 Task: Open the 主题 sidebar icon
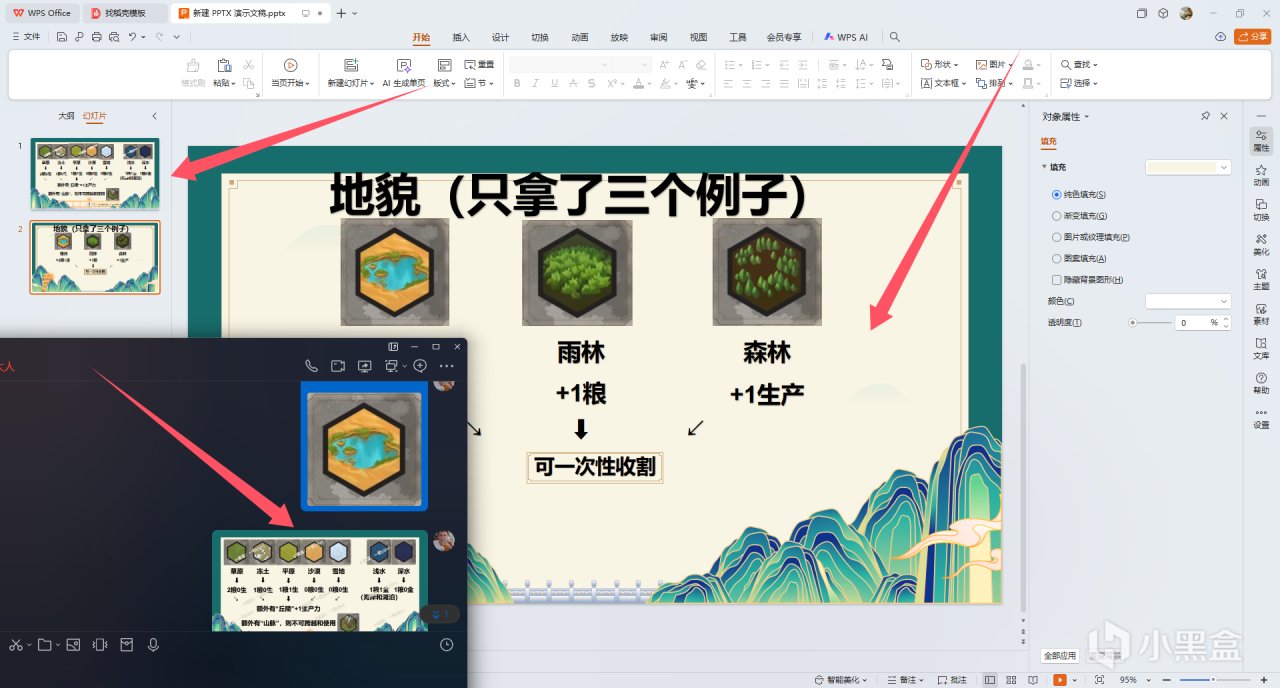pyautogui.click(x=1261, y=279)
